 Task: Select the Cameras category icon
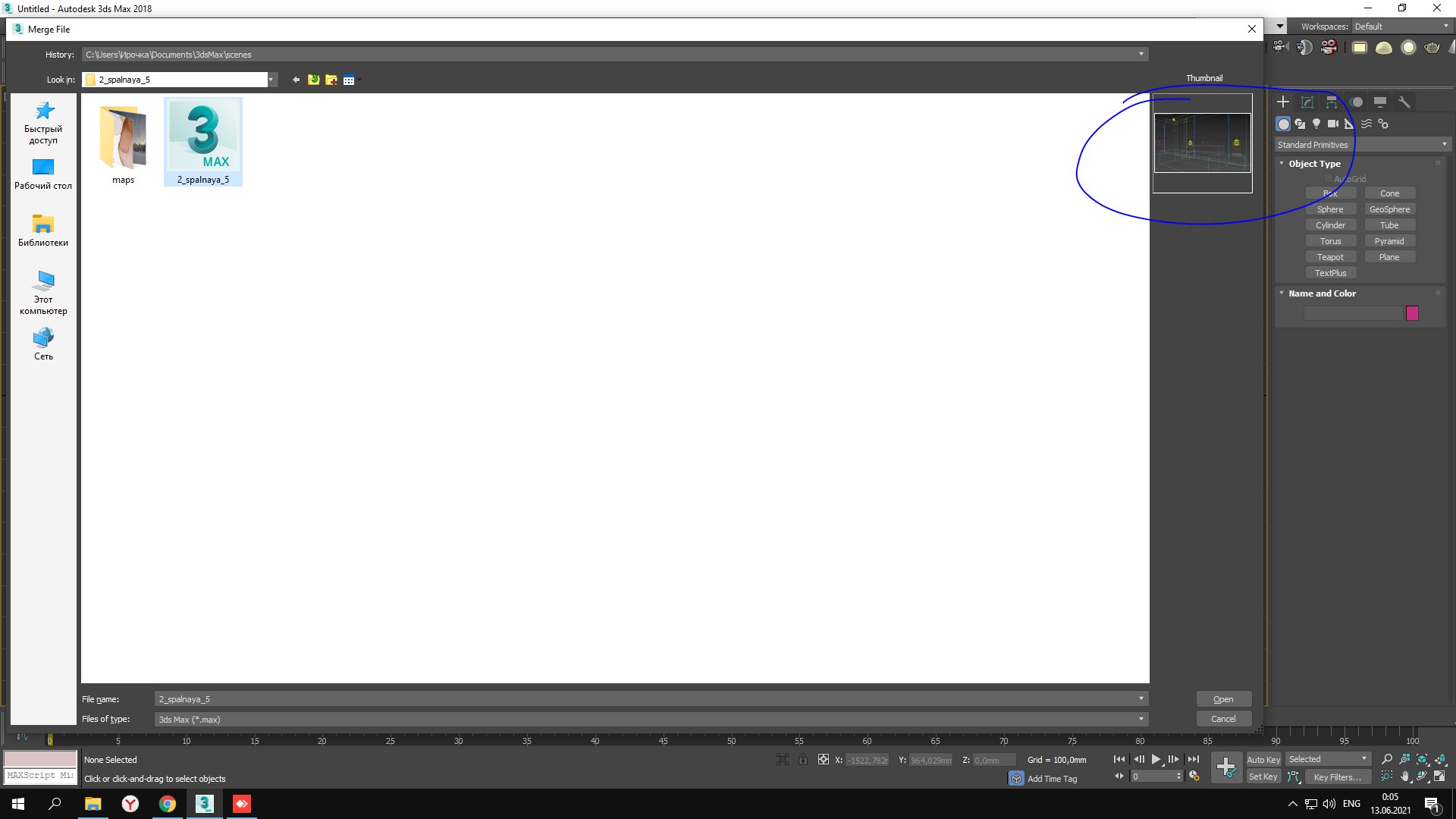(1333, 124)
